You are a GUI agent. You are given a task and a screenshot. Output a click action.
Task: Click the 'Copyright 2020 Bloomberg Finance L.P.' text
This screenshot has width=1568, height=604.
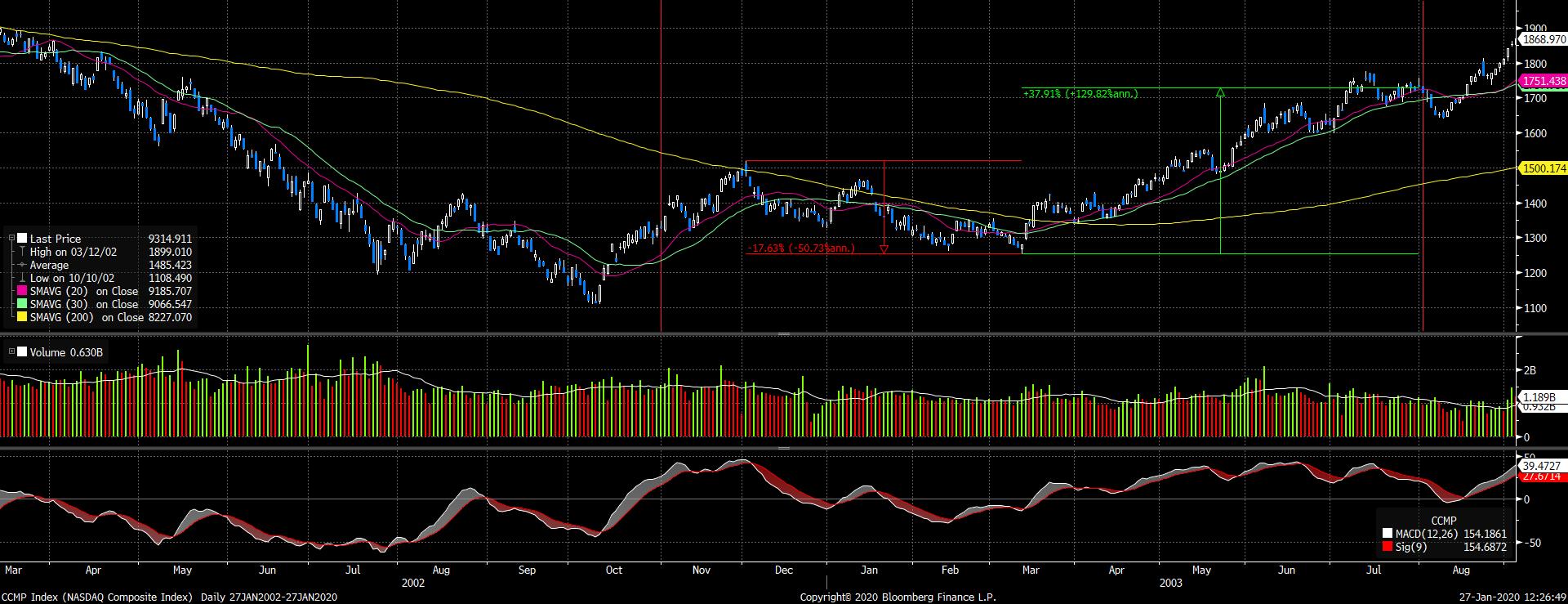pos(898,597)
